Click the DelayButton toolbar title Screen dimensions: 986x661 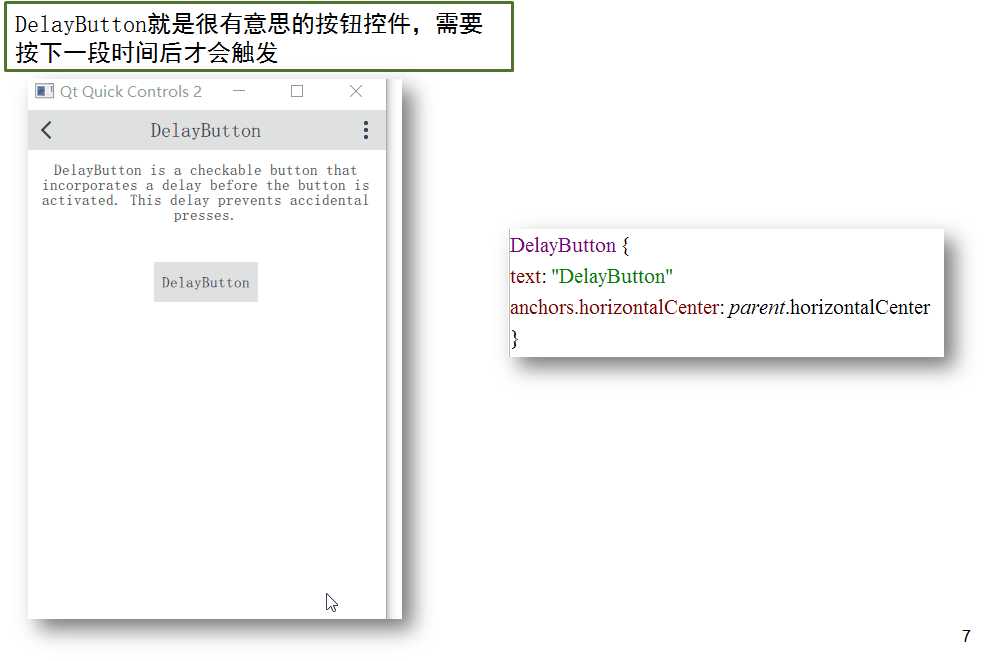pyautogui.click(x=206, y=131)
